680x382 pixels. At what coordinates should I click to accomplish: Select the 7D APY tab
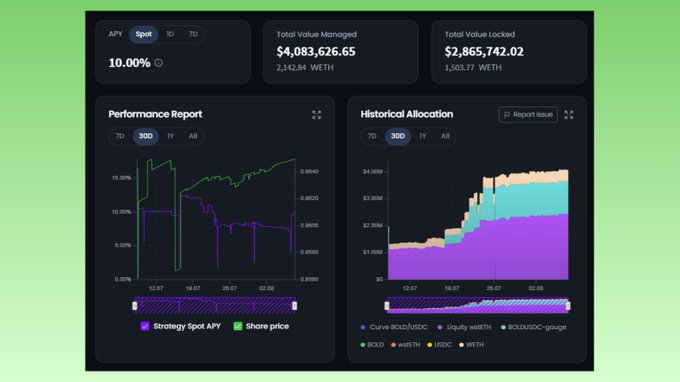(193, 34)
